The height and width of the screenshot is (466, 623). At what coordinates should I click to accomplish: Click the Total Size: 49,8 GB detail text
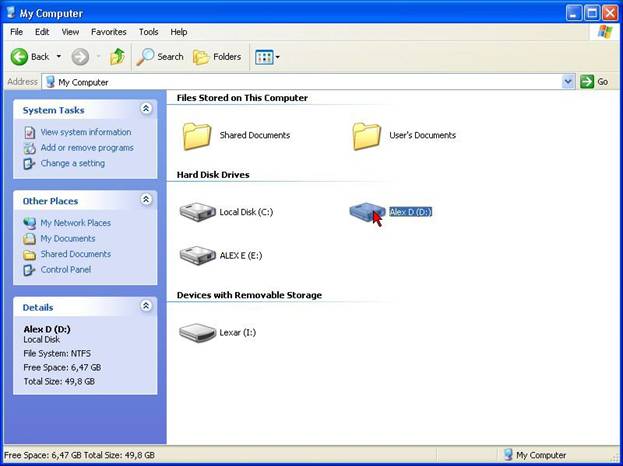tap(59, 381)
